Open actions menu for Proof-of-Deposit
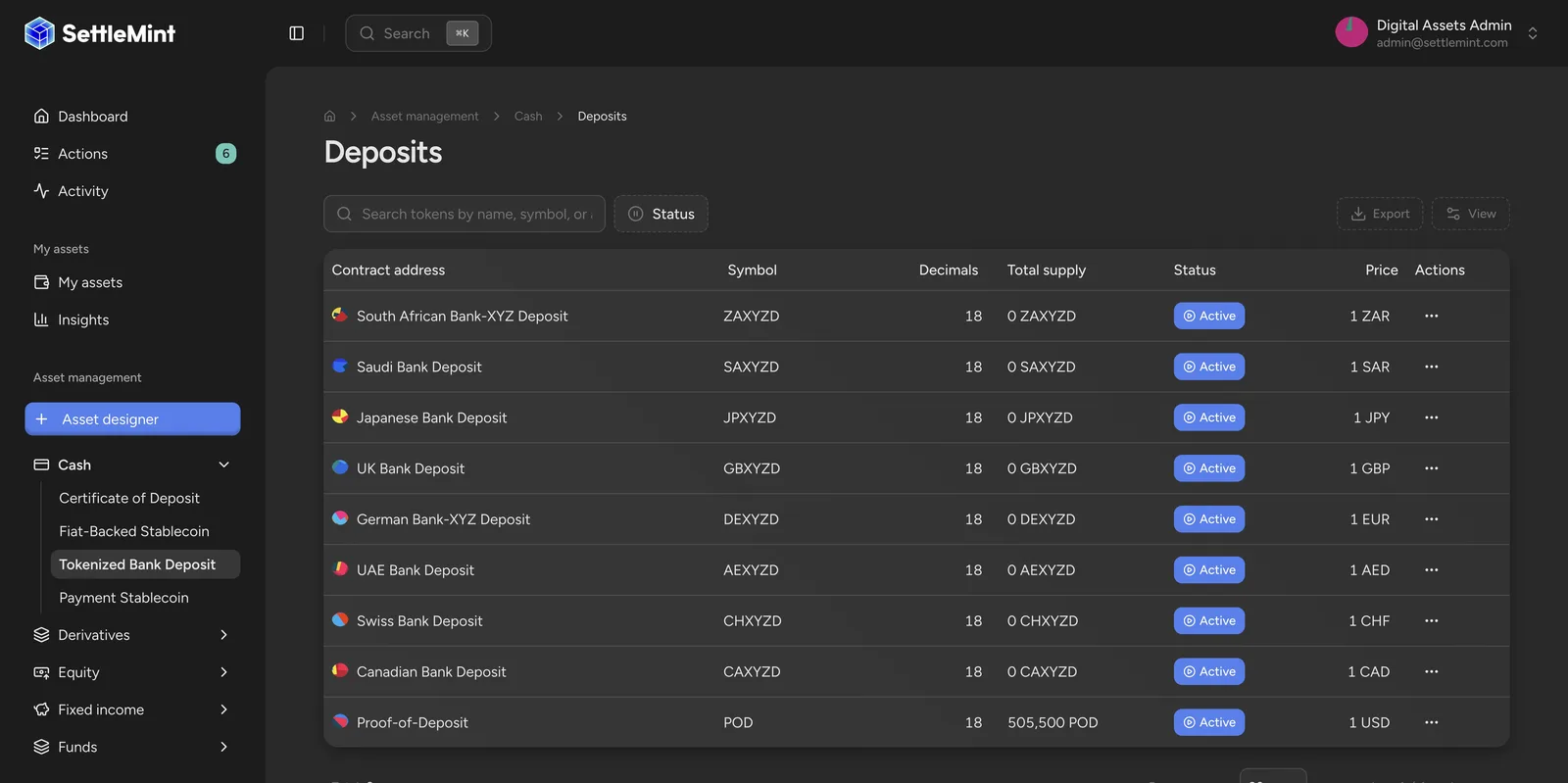Image resolution: width=1568 pixels, height=783 pixels. [1432, 722]
